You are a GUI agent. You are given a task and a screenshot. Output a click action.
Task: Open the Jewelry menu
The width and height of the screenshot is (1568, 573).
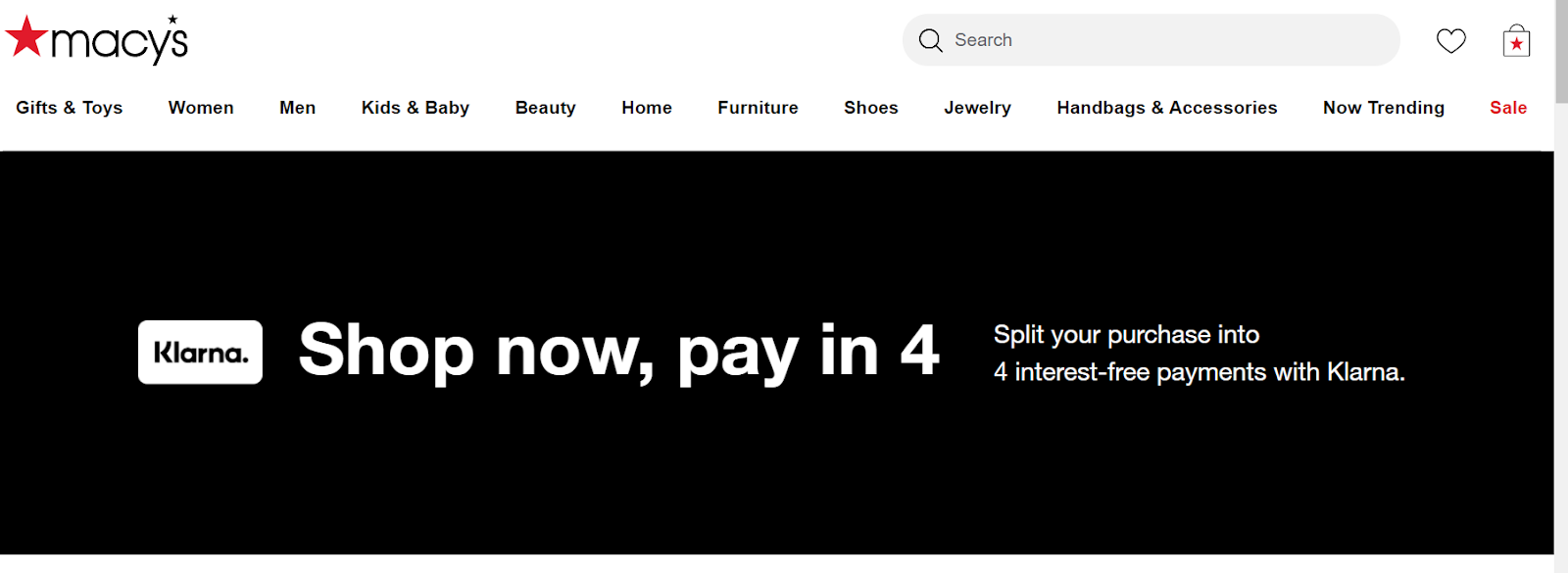pyautogui.click(x=977, y=108)
